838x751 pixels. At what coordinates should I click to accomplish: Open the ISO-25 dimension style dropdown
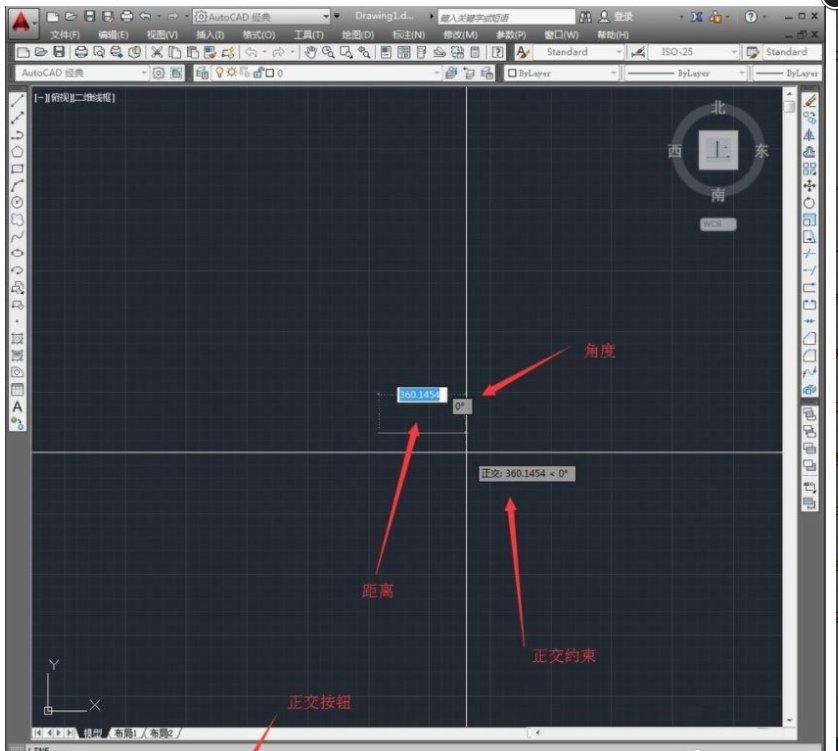point(733,52)
